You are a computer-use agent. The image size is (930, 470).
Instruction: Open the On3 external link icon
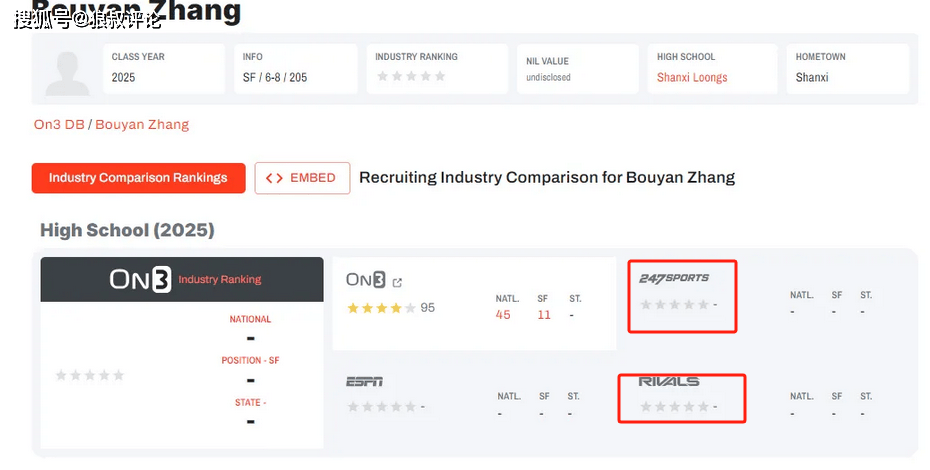398,282
